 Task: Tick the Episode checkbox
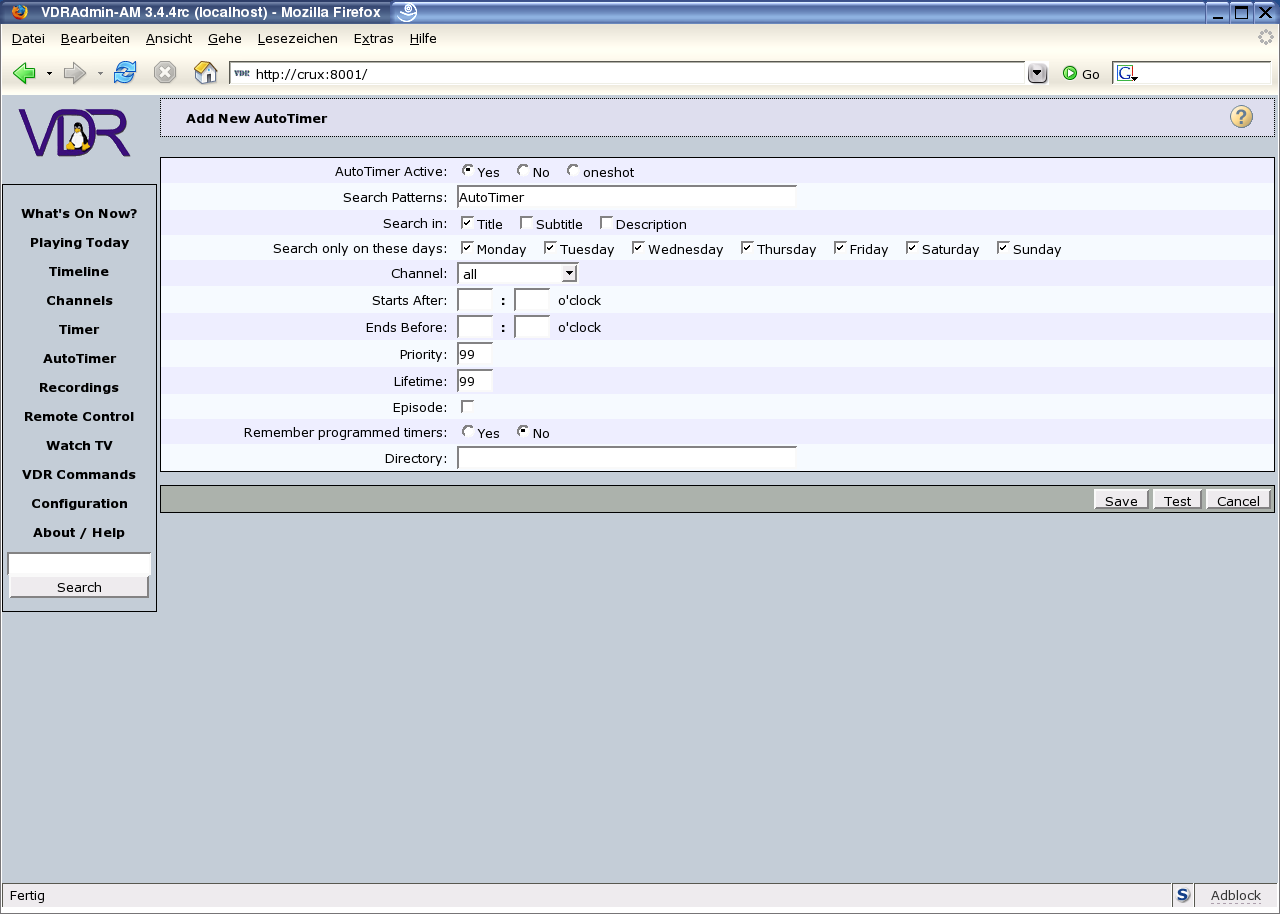click(467, 406)
